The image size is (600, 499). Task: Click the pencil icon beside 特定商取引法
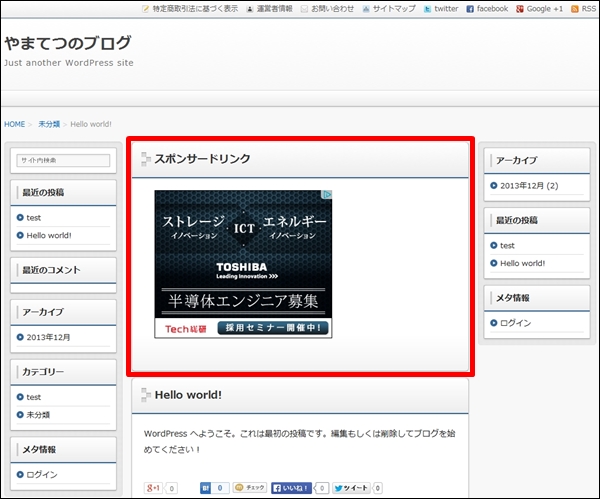coord(145,9)
